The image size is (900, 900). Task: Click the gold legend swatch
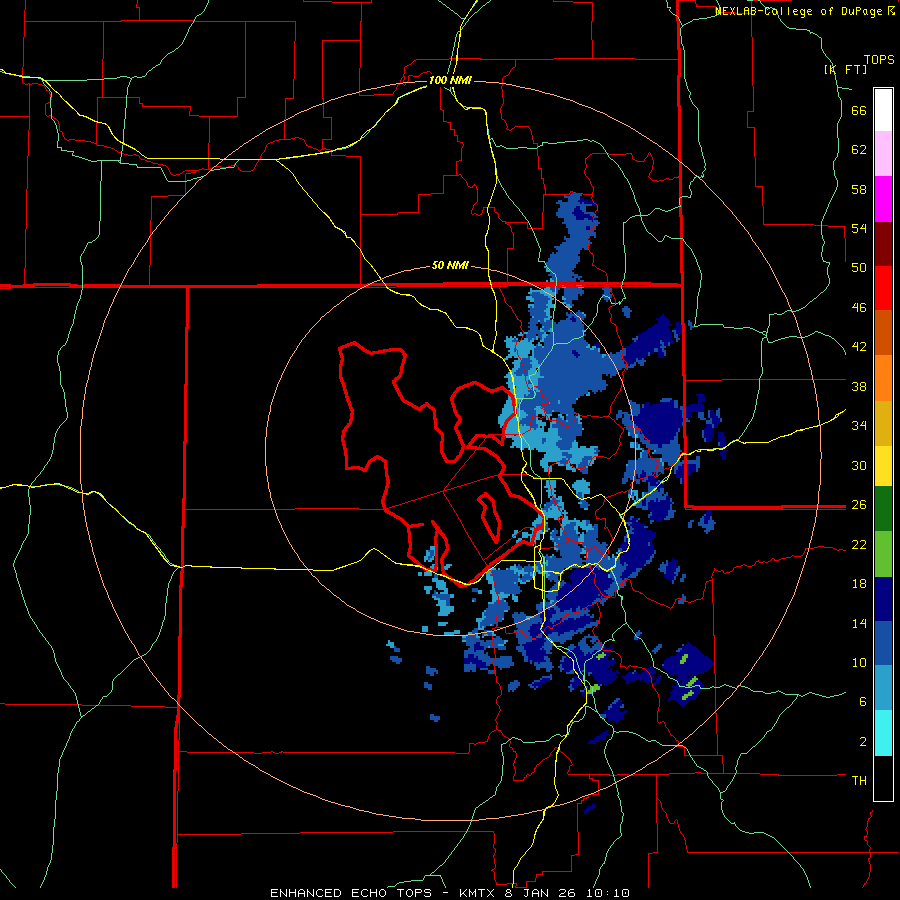(883, 424)
